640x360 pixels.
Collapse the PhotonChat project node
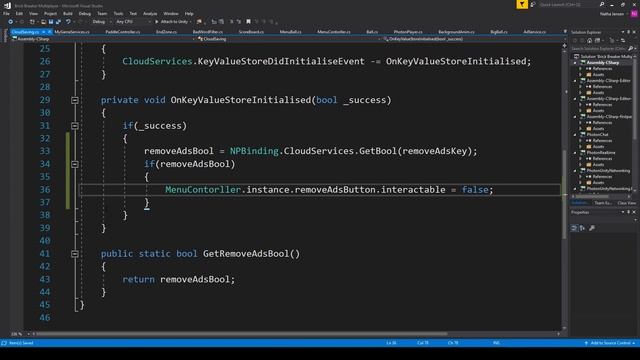(x=576, y=135)
